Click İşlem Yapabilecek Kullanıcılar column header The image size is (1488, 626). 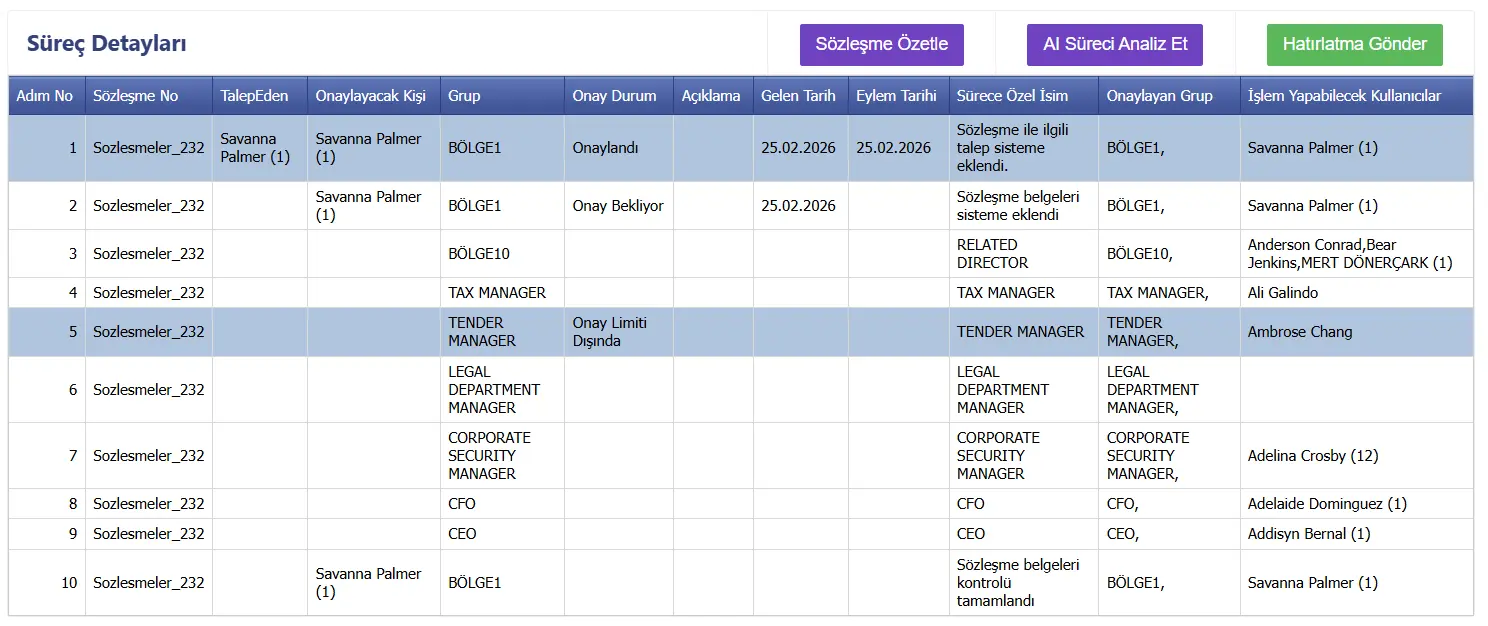click(x=1344, y=96)
